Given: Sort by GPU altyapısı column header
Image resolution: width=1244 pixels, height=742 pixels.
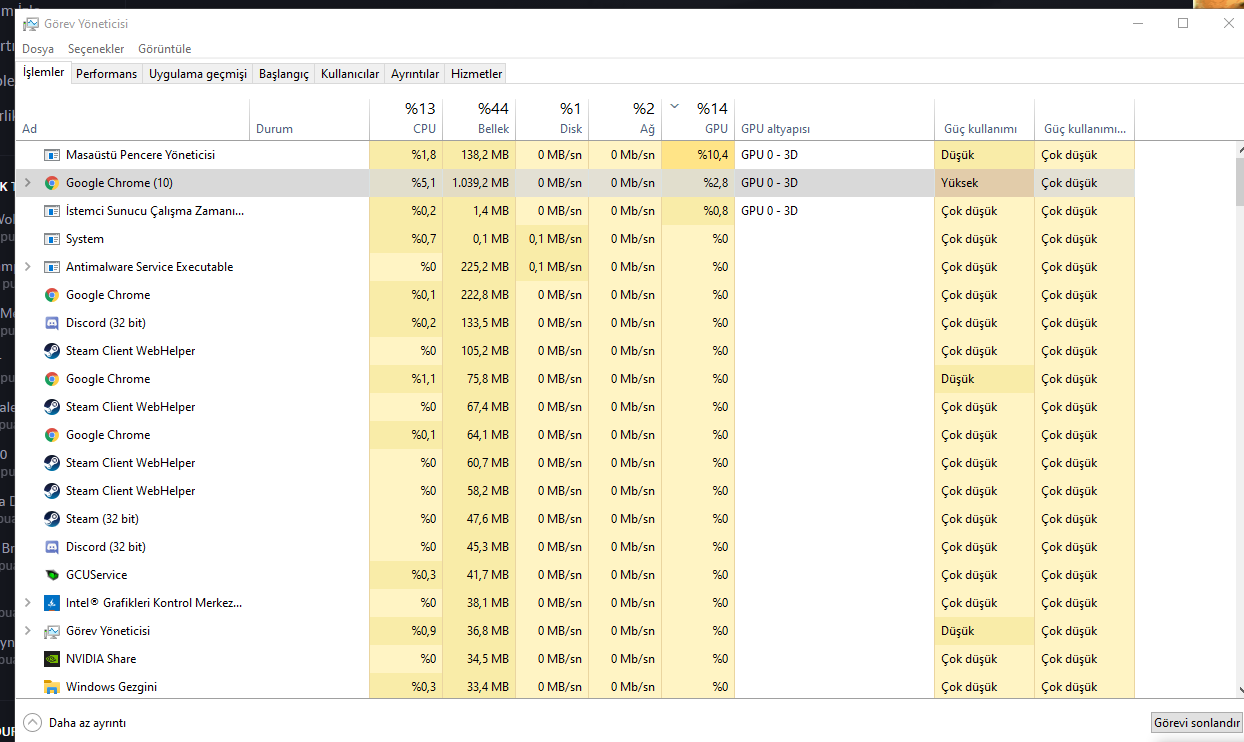Looking at the screenshot, I should click(x=834, y=120).
